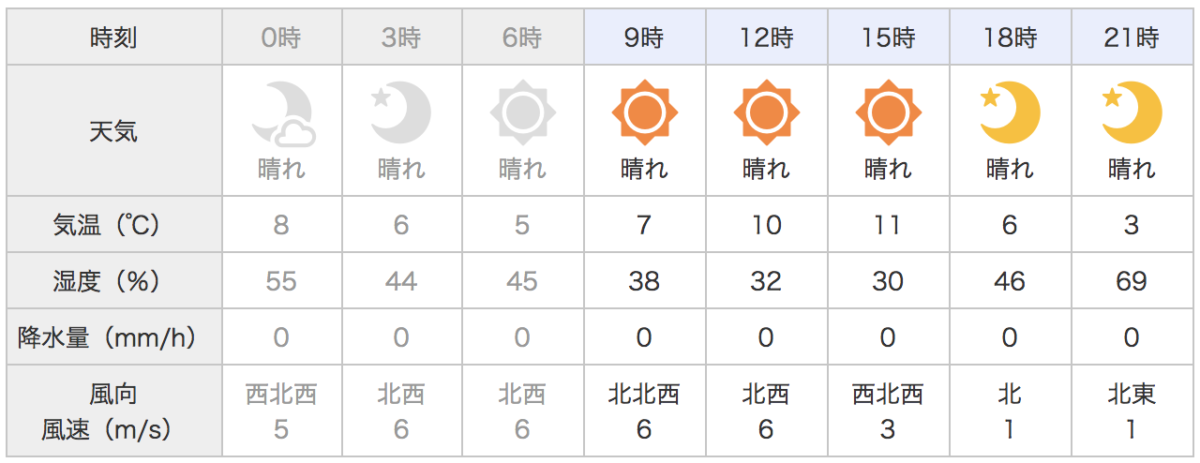Click the 時刻 row header

[114, 39]
